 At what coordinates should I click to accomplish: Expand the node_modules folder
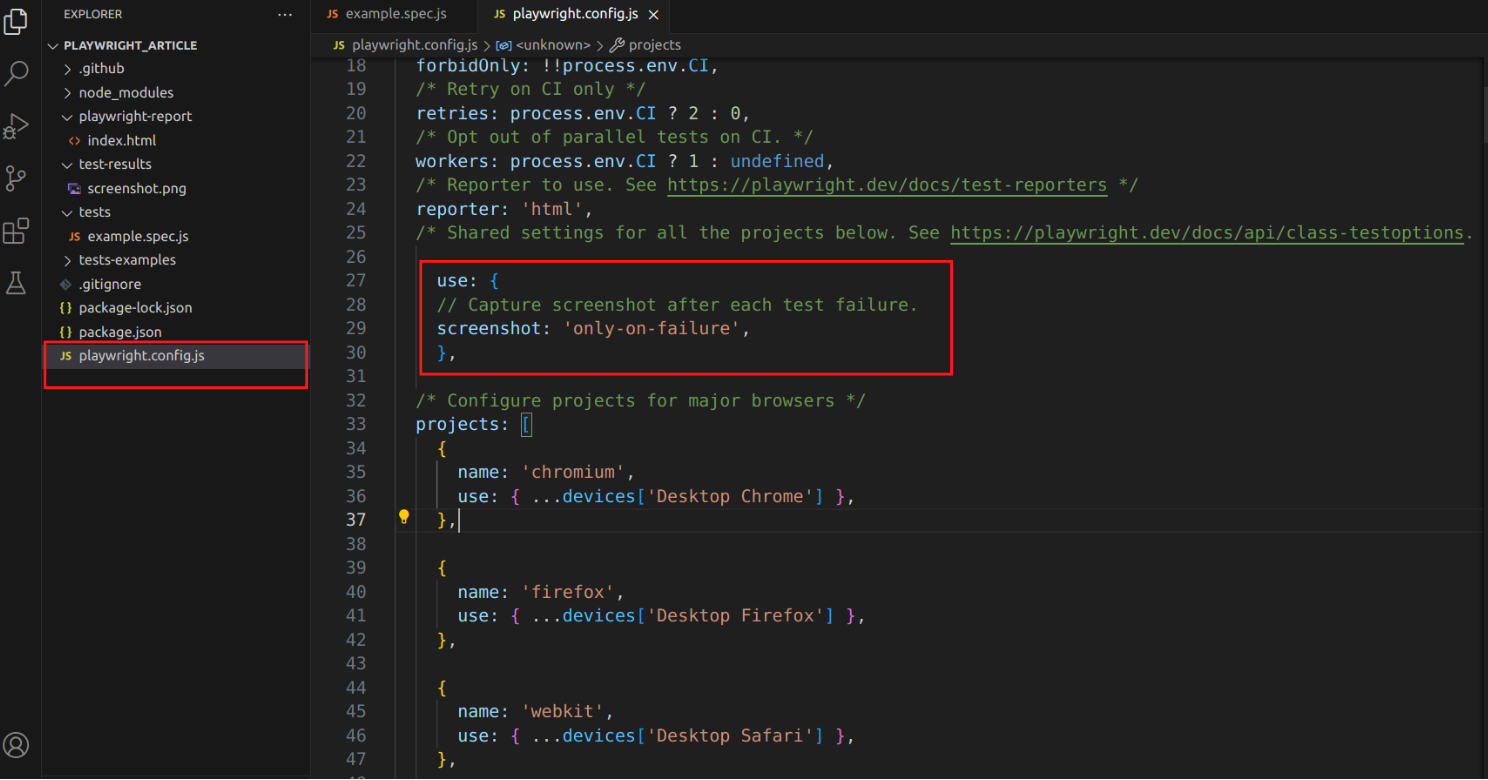(x=125, y=92)
